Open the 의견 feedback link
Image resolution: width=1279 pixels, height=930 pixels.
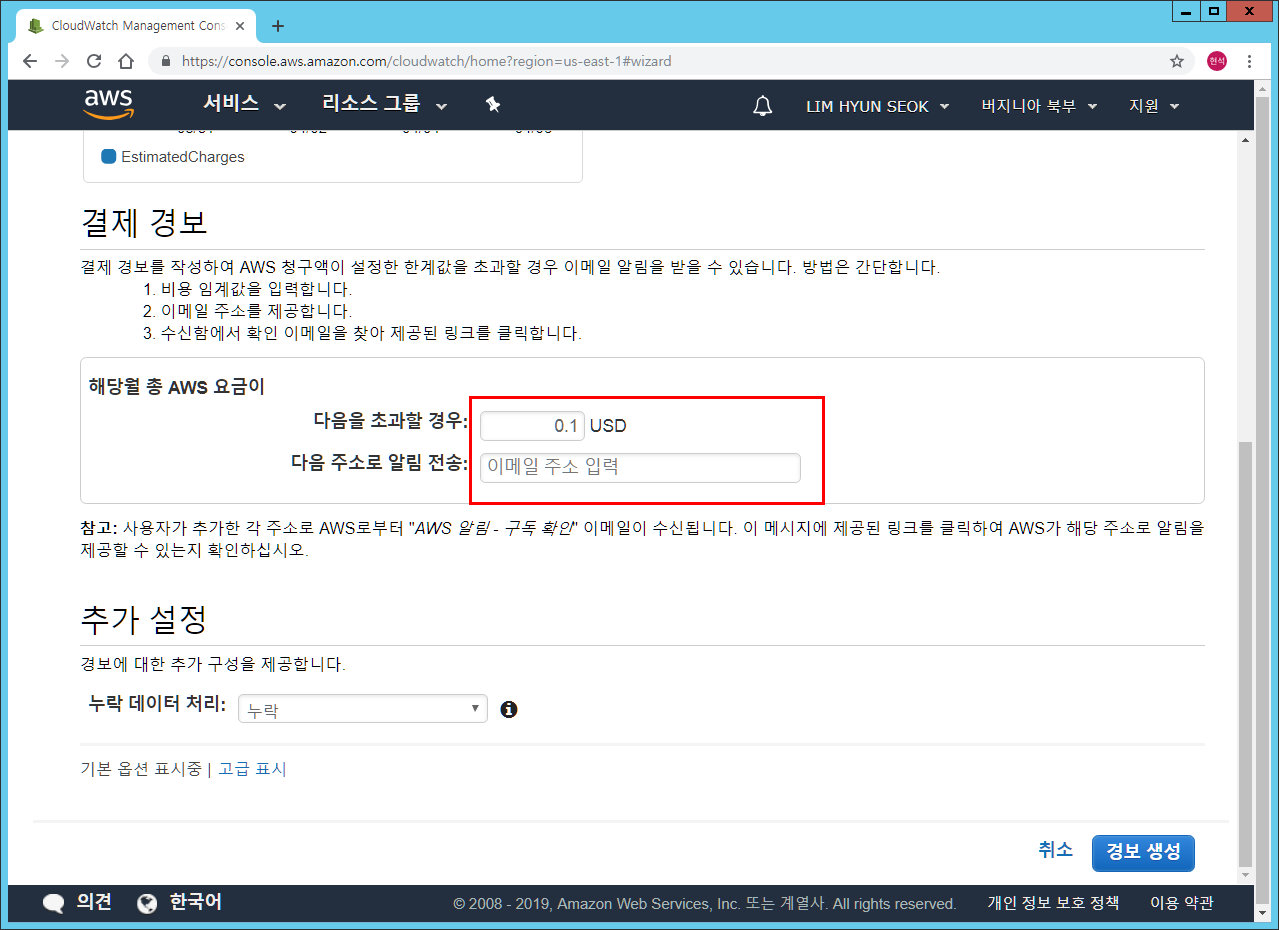(x=94, y=903)
